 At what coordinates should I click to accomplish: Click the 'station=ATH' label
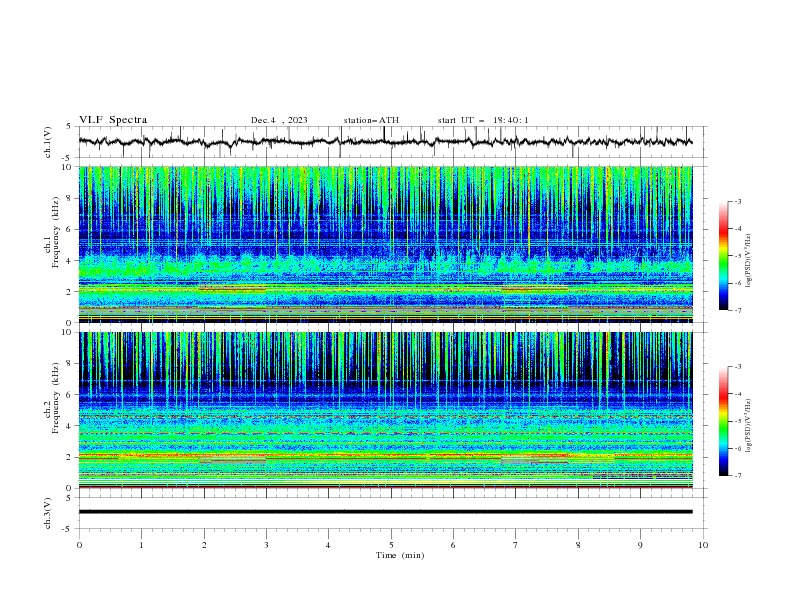[371, 120]
